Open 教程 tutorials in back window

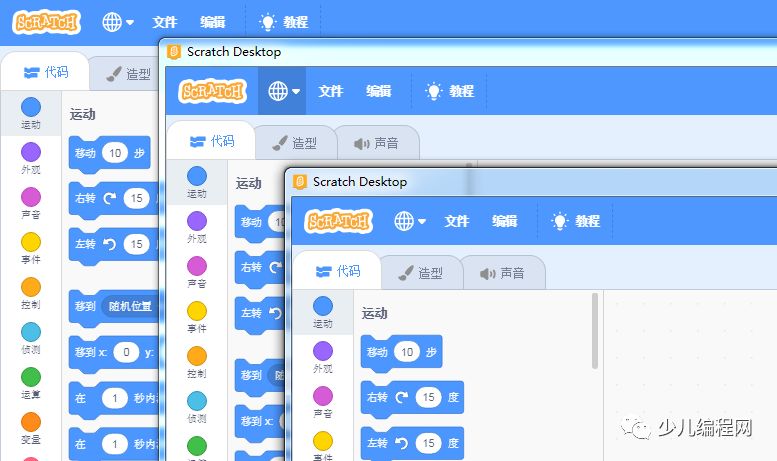(283, 22)
